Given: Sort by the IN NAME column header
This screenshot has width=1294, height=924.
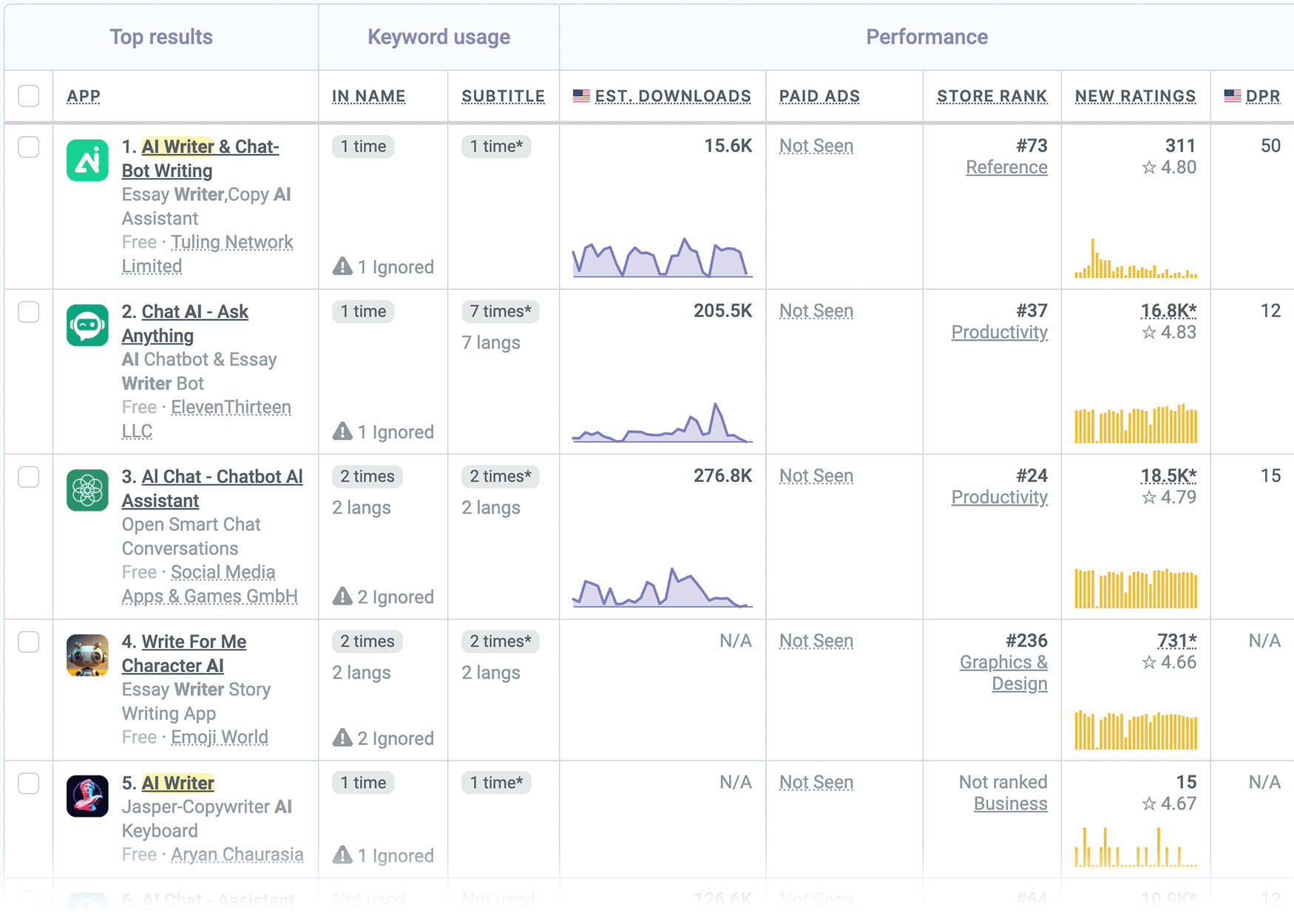Looking at the screenshot, I should click(368, 96).
